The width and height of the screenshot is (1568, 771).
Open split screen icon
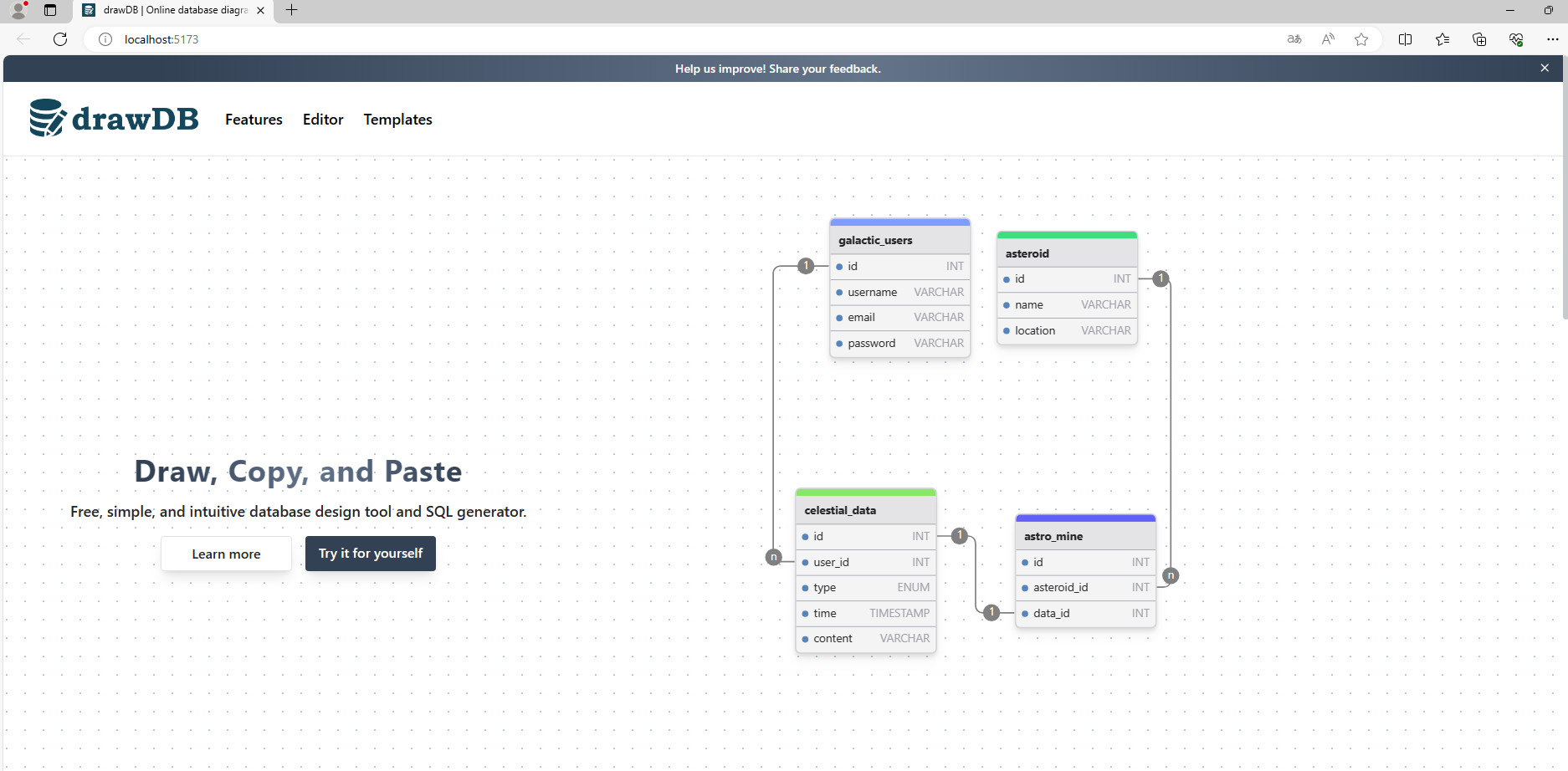1405,39
